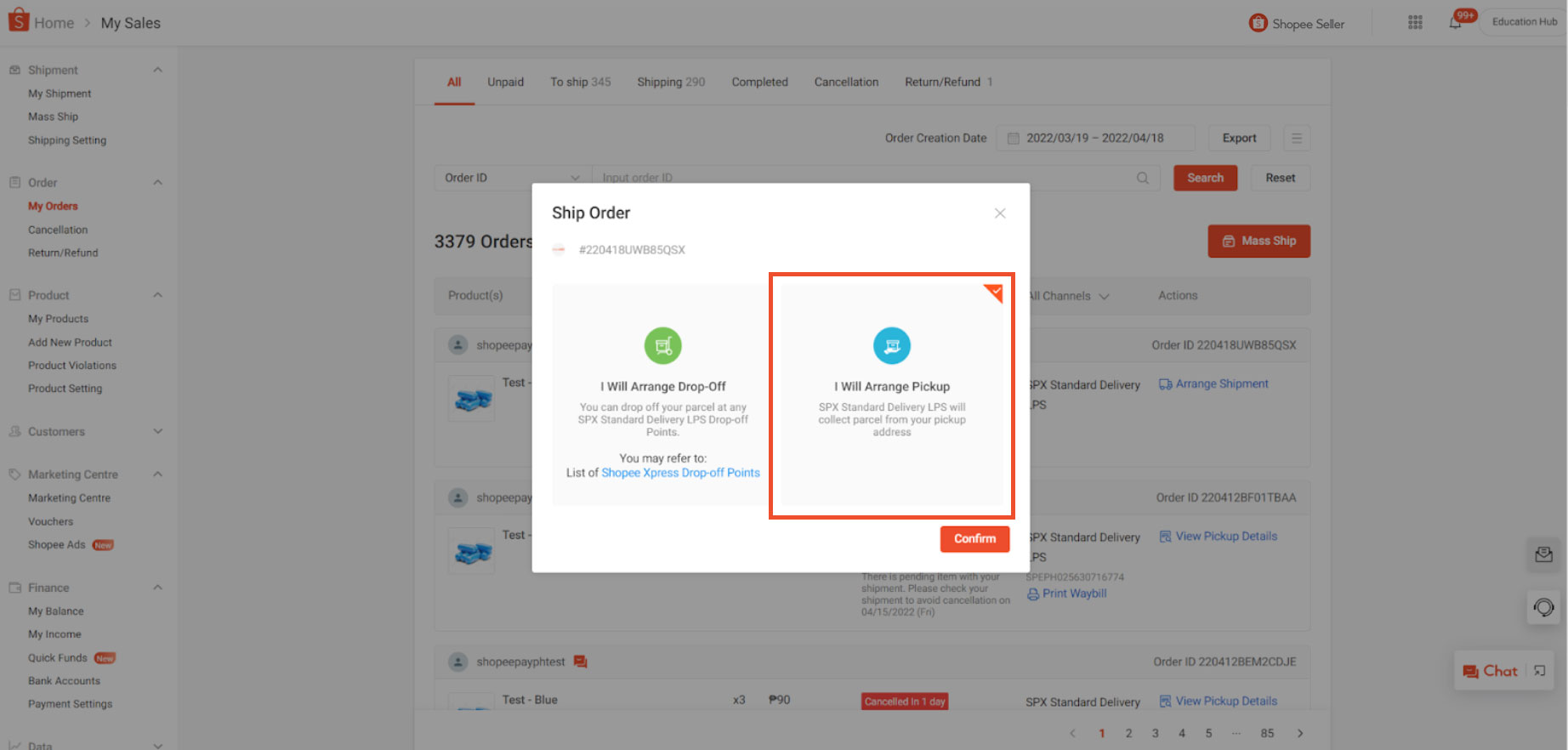The width and height of the screenshot is (1568, 750).
Task: Open the notifications bell
Action: coord(1456,23)
